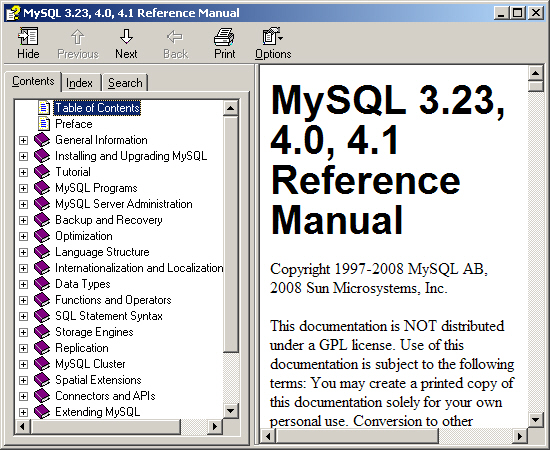The image size is (550, 450).
Task: Click the disabled Back toolbar button
Action: [175, 43]
